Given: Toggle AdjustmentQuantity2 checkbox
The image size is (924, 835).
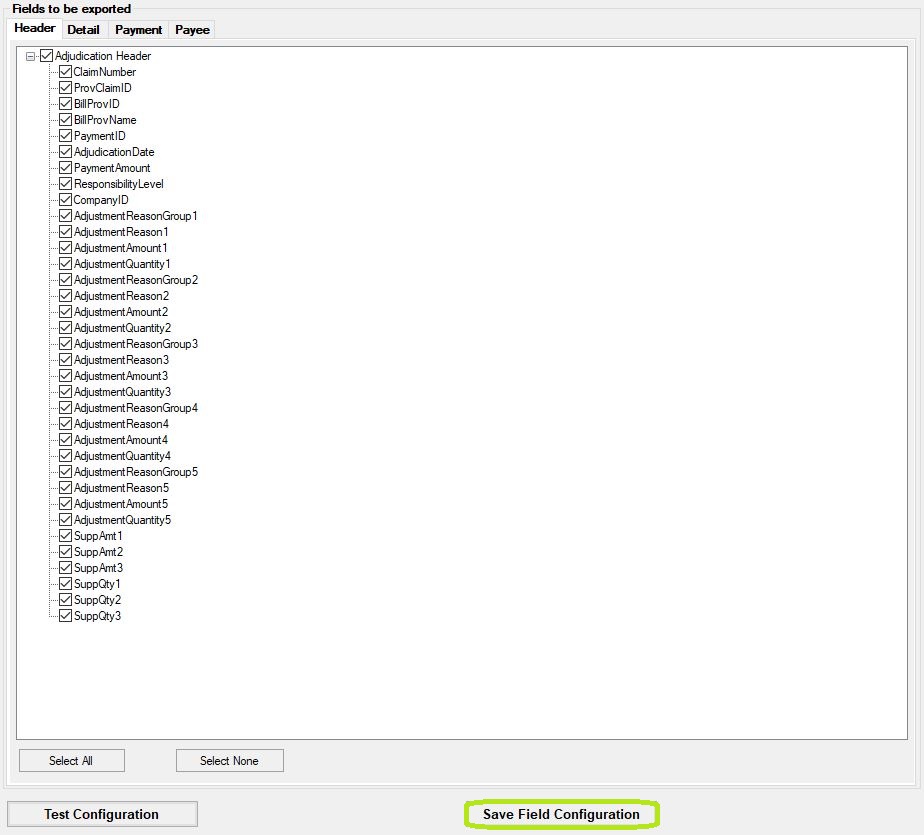Looking at the screenshot, I should click(65, 328).
